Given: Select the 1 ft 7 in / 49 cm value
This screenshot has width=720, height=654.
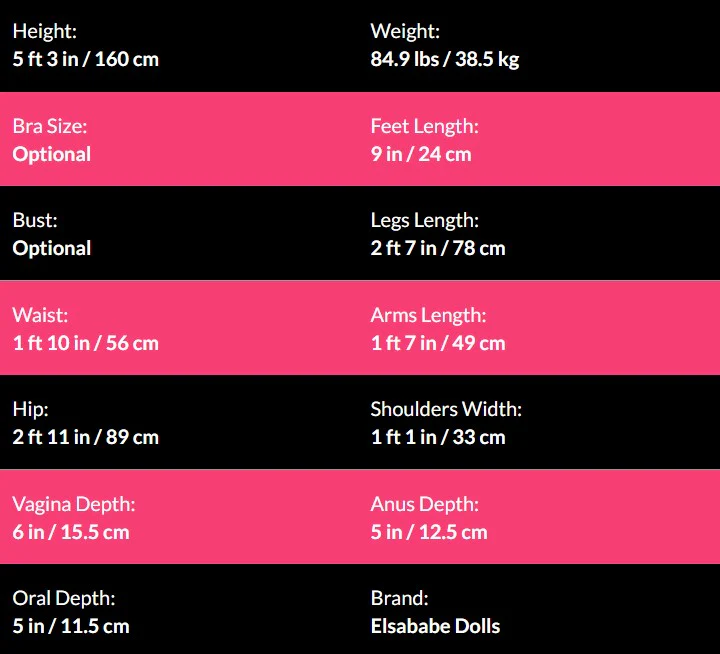Looking at the screenshot, I should (437, 343).
